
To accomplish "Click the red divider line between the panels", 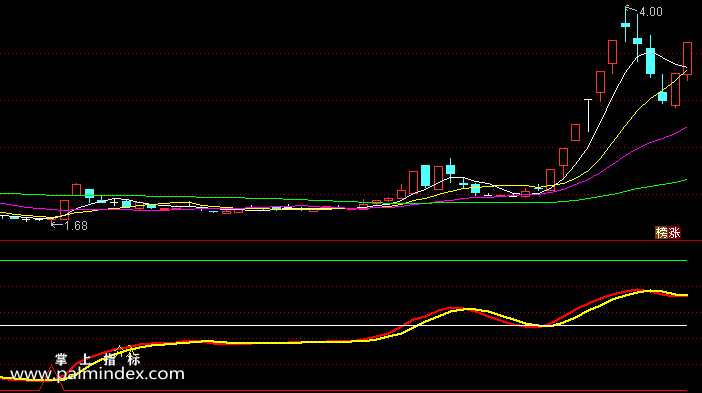I will click(x=351, y=241).
